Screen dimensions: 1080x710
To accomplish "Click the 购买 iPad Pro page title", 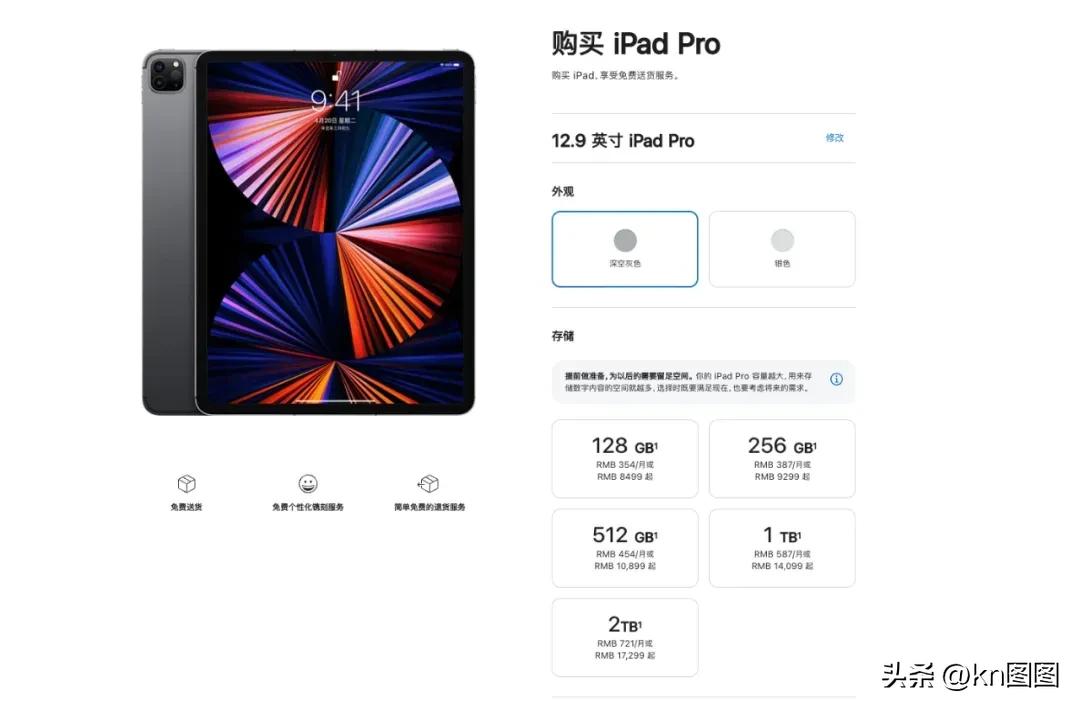I will [x=636, y=44].
